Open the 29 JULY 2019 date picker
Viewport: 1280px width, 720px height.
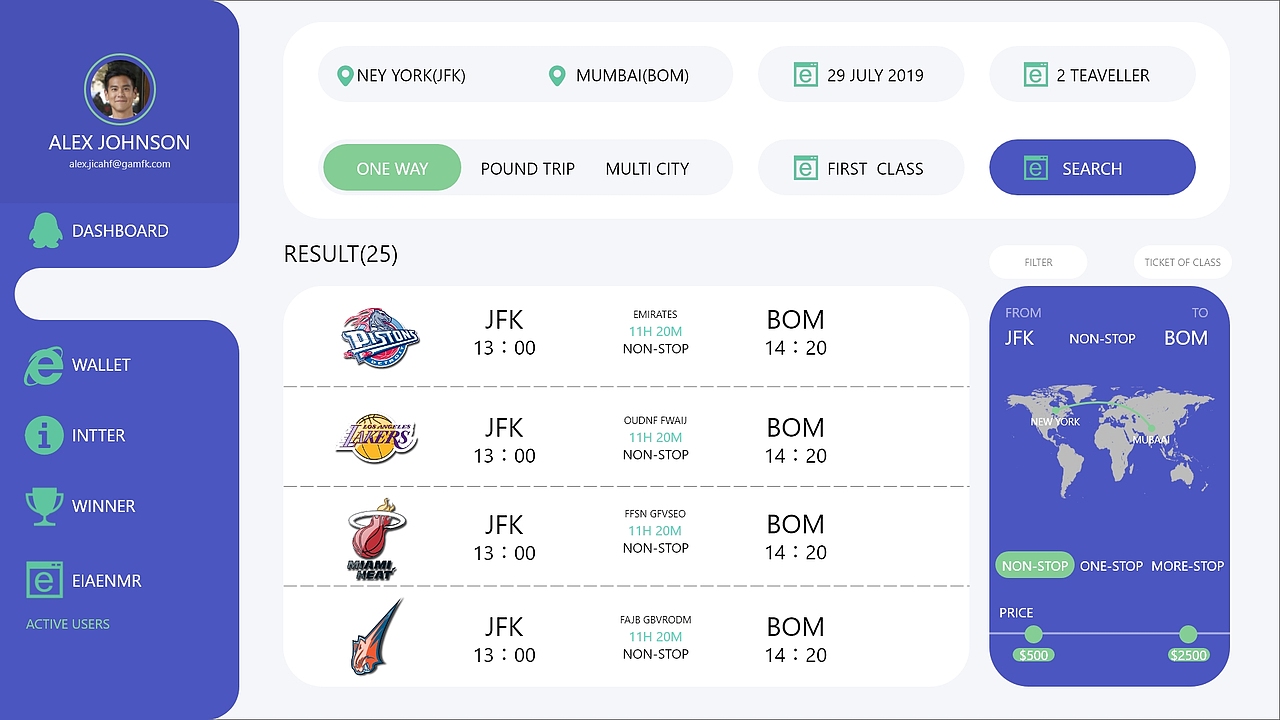coord(861,75)
